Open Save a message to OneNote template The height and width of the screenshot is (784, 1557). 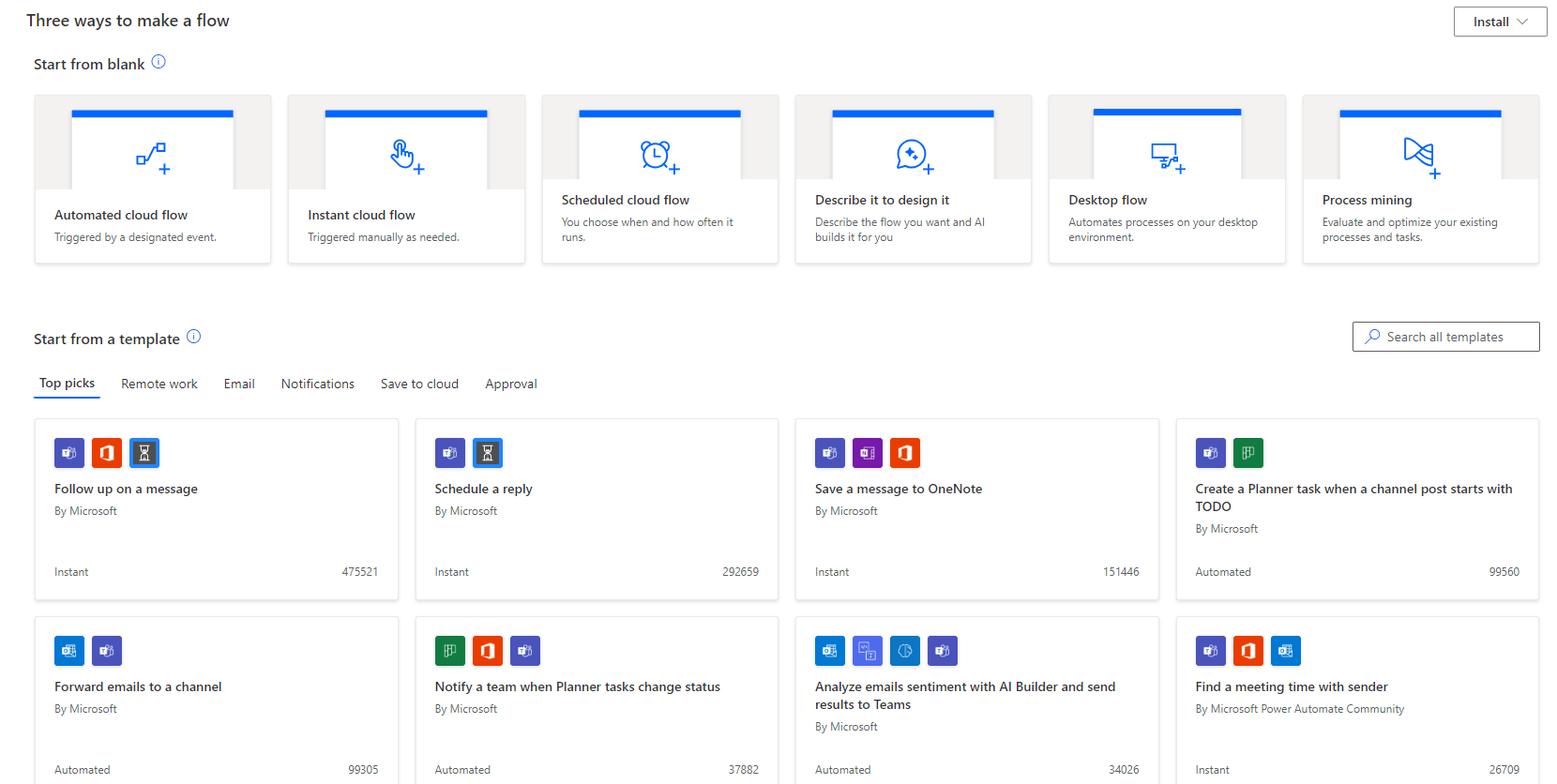point(977,509)
